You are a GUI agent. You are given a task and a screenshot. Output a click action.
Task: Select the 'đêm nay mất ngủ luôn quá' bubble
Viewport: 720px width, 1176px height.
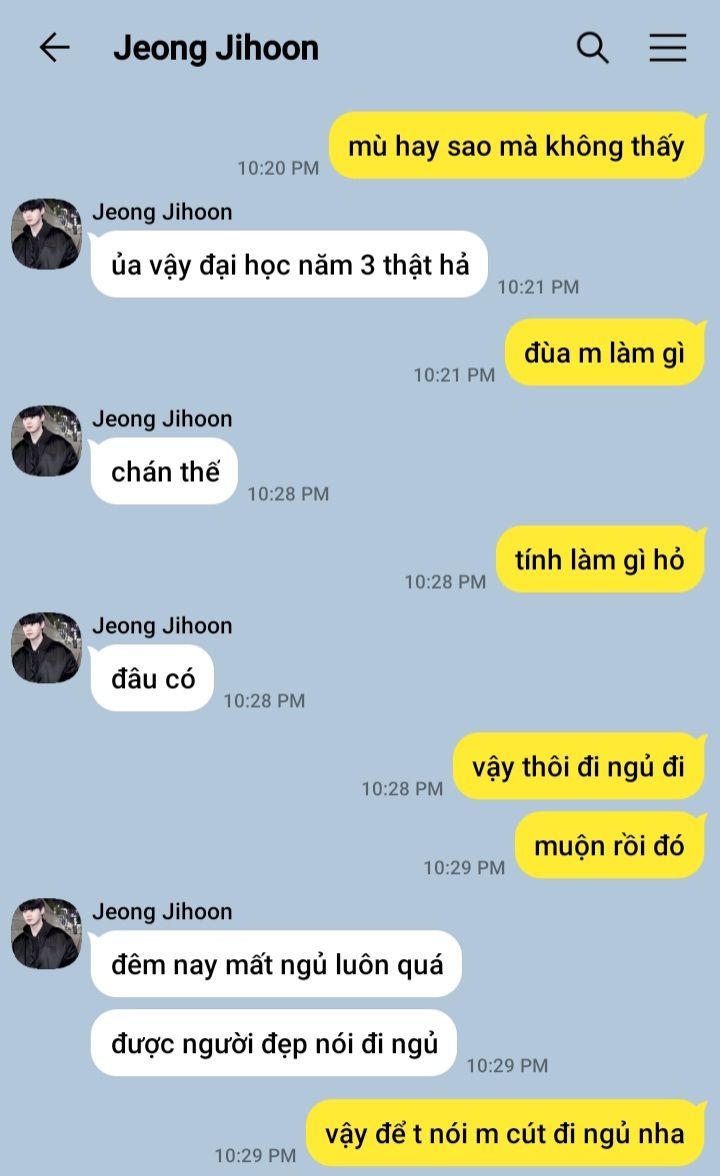[276, 964]
